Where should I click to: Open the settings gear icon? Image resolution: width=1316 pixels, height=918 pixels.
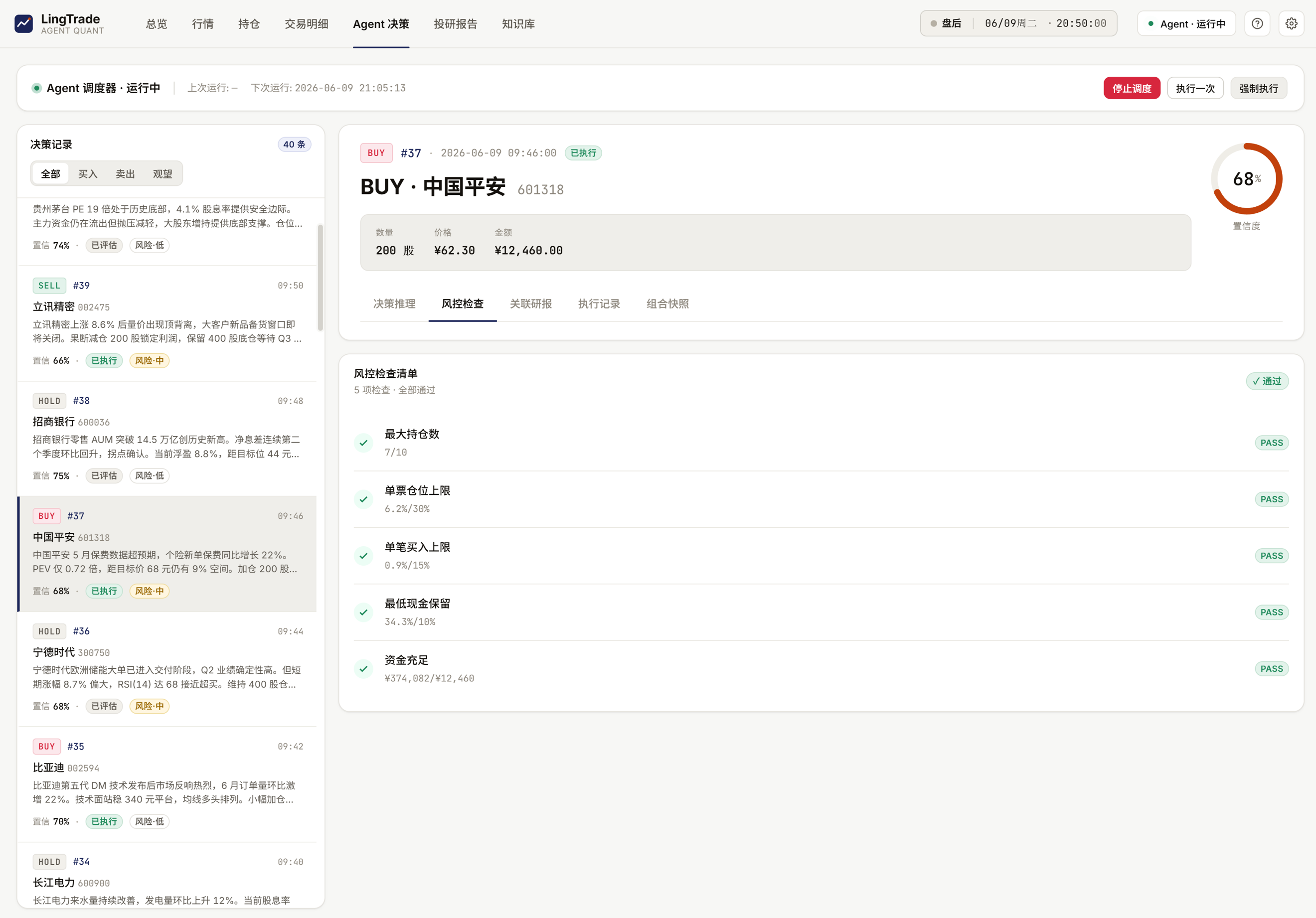[1292, 23]
